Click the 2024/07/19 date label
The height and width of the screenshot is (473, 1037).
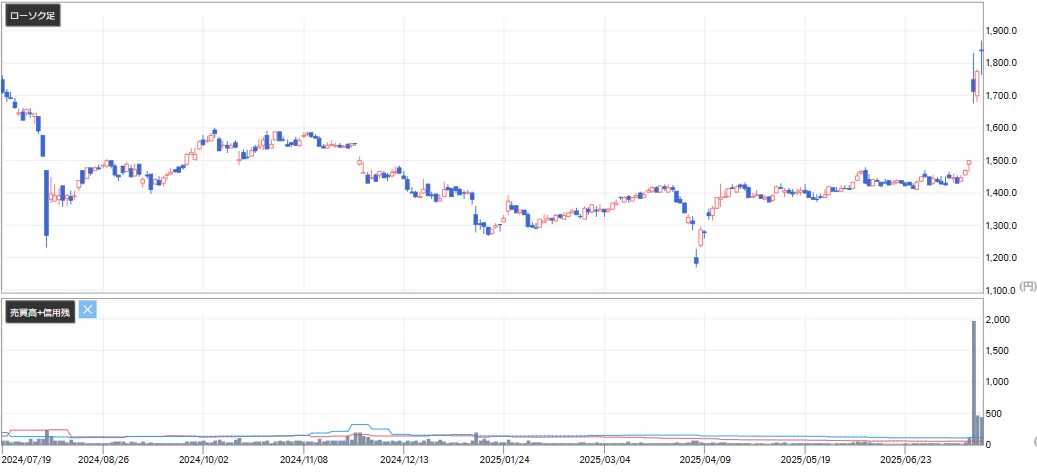pos(24,458)
